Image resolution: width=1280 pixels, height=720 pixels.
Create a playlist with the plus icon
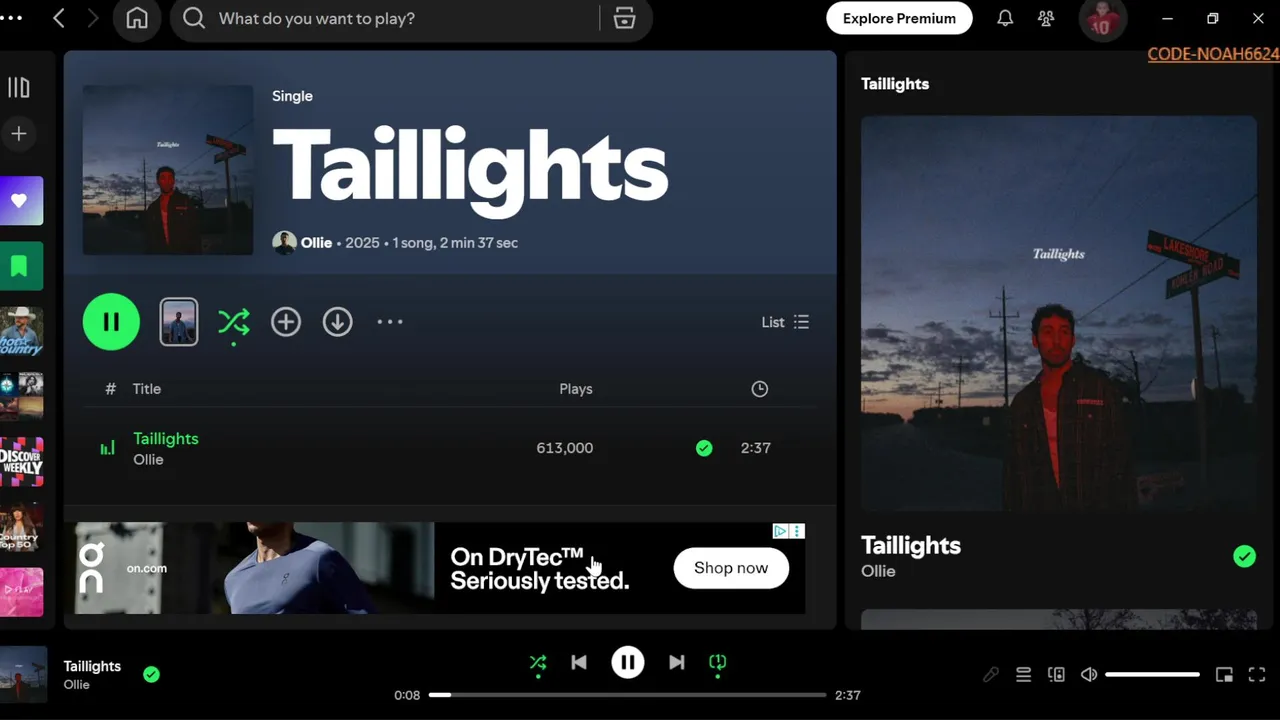(x=19, y=134)
